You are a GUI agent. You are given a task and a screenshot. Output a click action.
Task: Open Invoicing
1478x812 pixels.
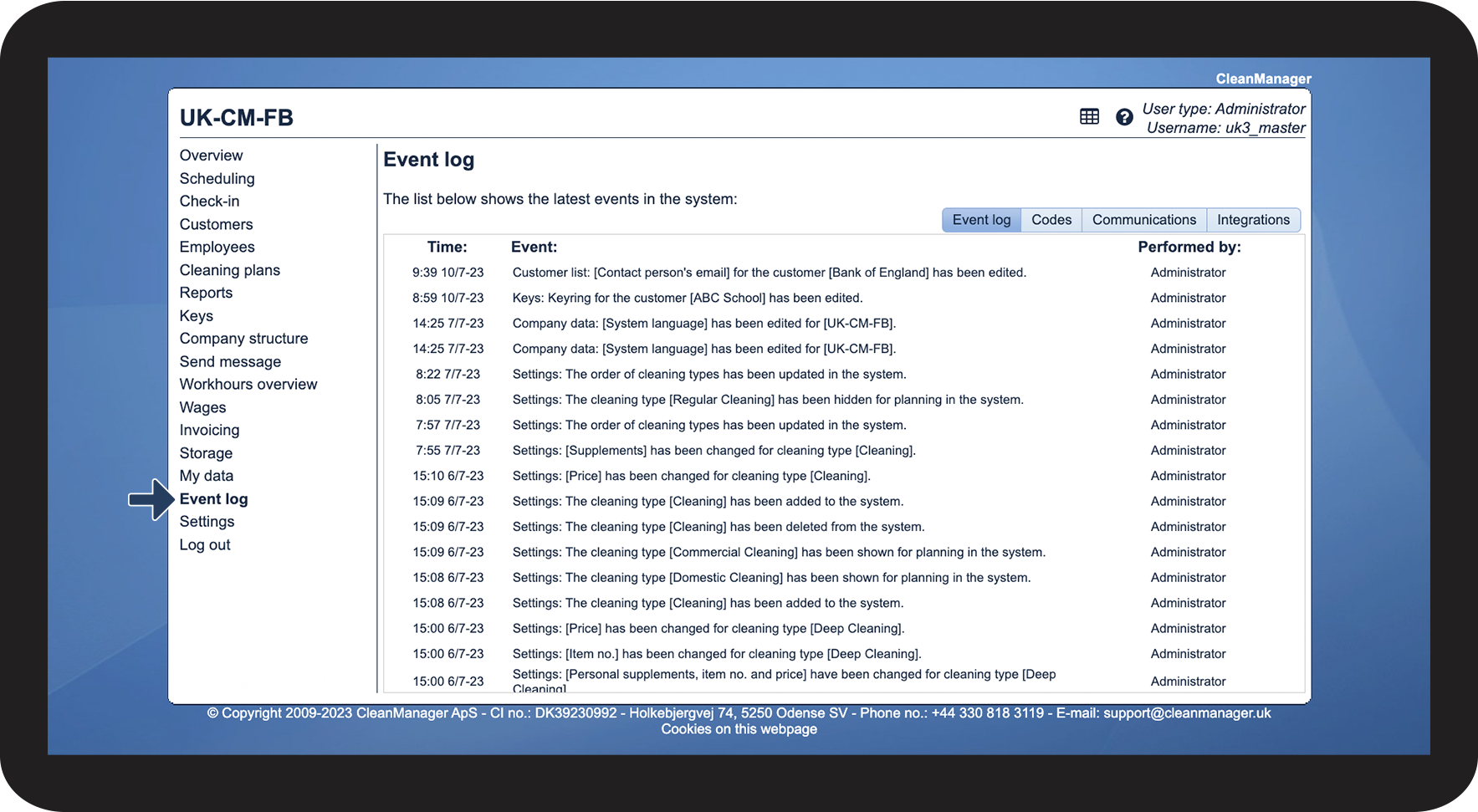(209, 430)
